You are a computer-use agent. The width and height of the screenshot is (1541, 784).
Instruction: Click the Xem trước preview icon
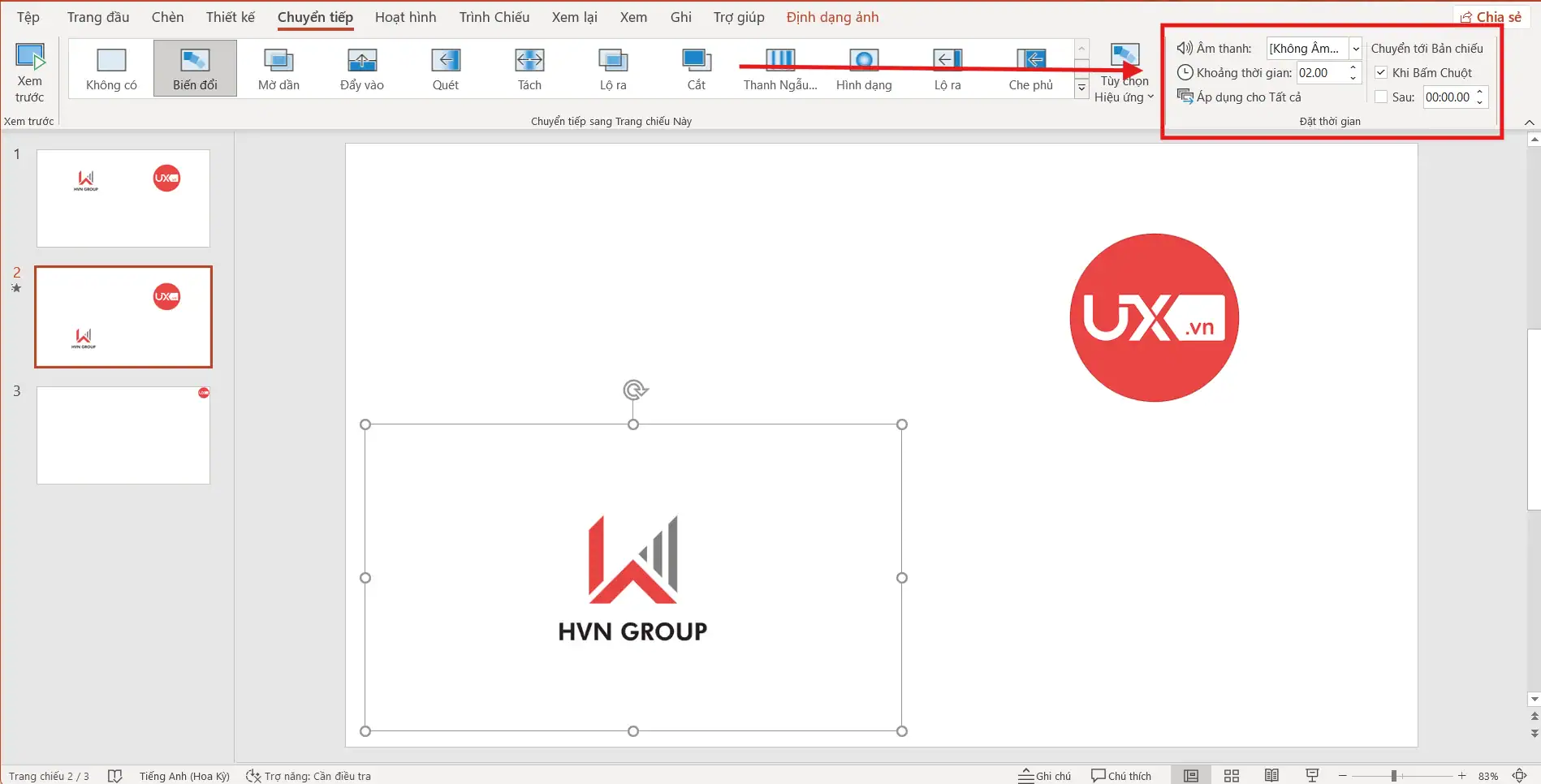[x=30, y=60]
